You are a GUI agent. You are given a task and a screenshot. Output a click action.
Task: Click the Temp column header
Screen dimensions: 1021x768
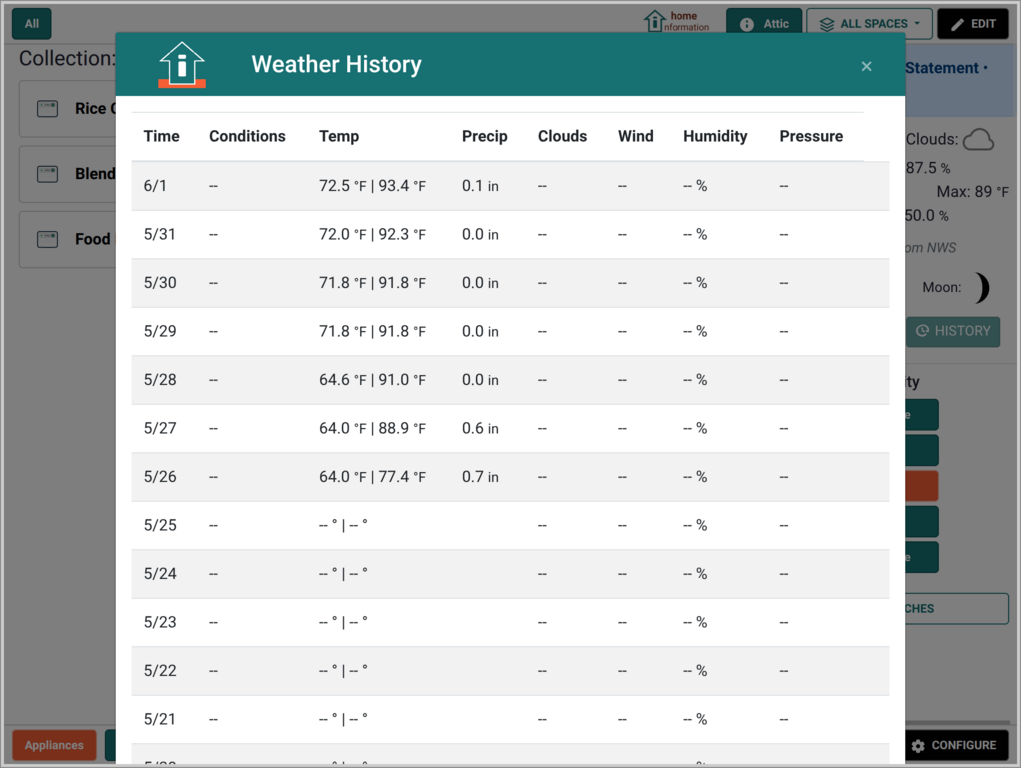pos(339,136)
